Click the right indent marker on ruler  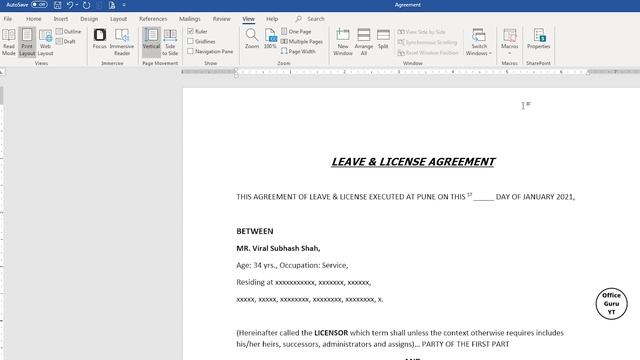[x=588, y=73]
